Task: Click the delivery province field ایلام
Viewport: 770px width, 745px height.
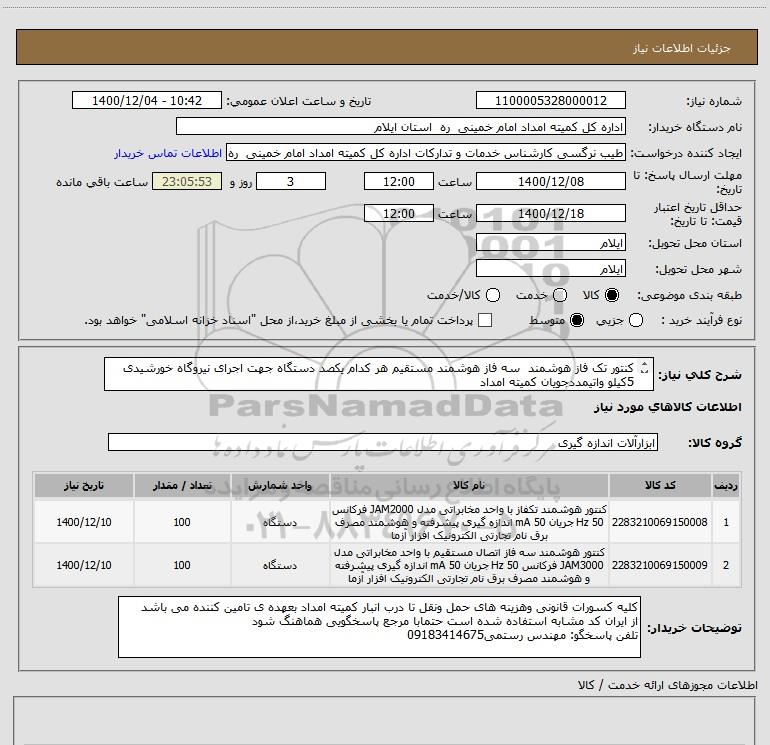Action: pos(550,243)
